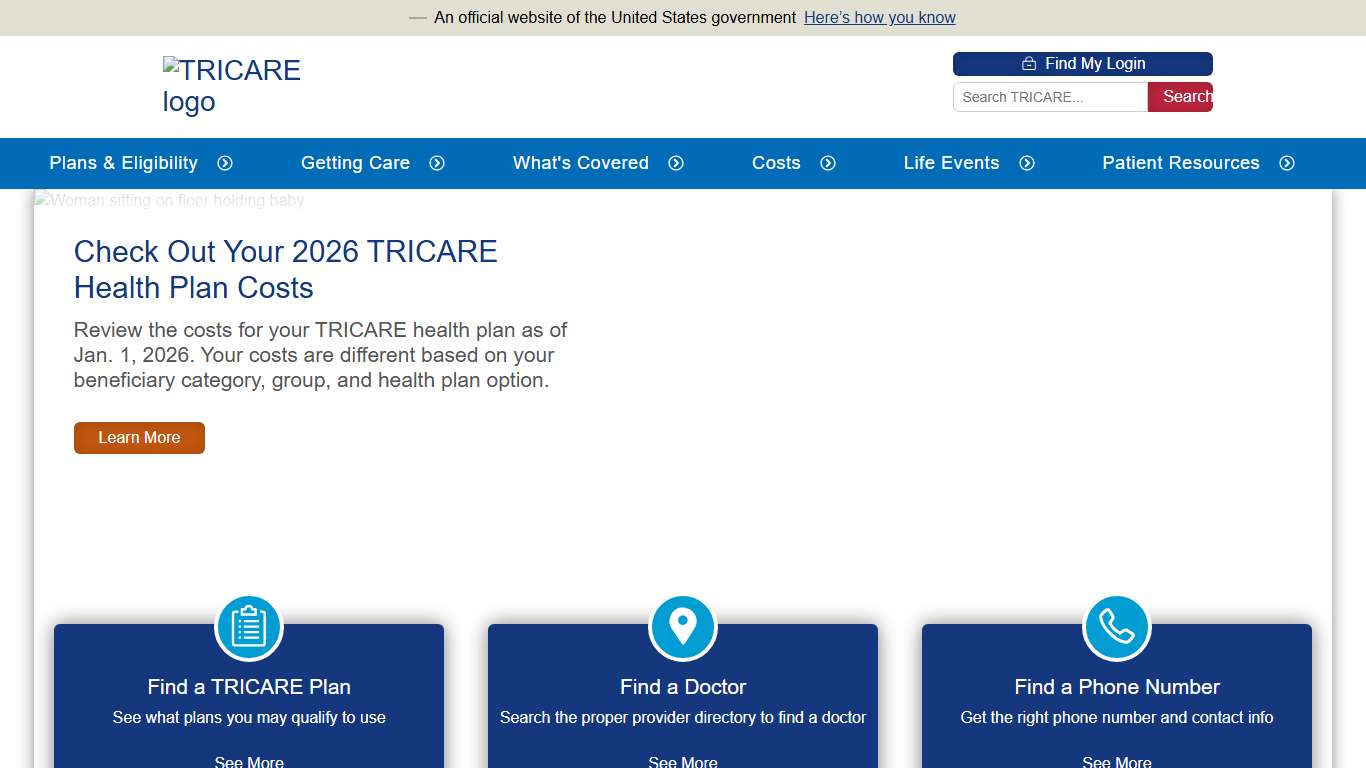Screen dimensions: 1366x768
Task: Click See More under Find a Doctor
Action: click(683, 761)
